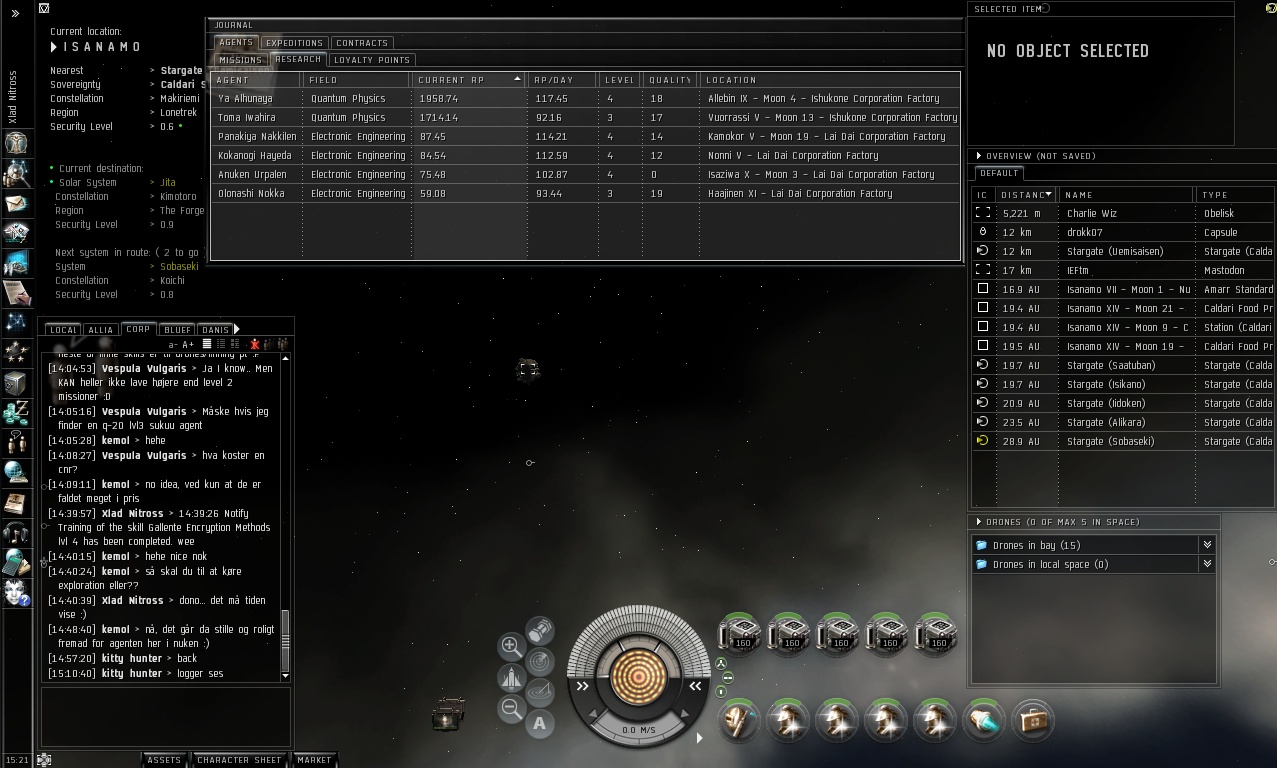Image resolution: width=1277 pixels, height=768 pixels.
Task: Open the scanner button on HUD
Action: (x=540, y=661)
